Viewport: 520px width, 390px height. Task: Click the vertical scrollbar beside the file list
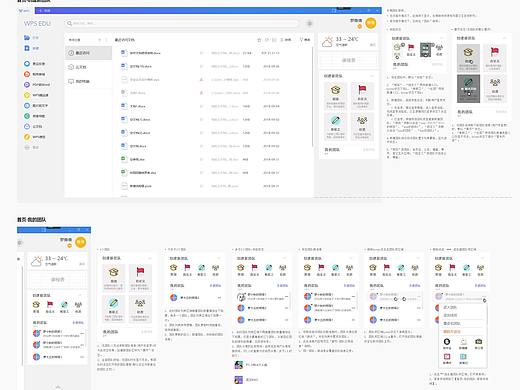[x=313, y=97]
